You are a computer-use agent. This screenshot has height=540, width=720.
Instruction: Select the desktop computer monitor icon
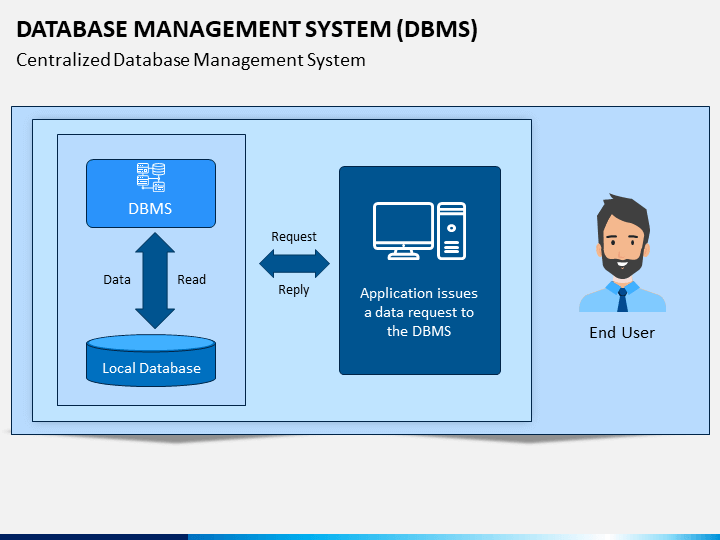tap(403, 231)
